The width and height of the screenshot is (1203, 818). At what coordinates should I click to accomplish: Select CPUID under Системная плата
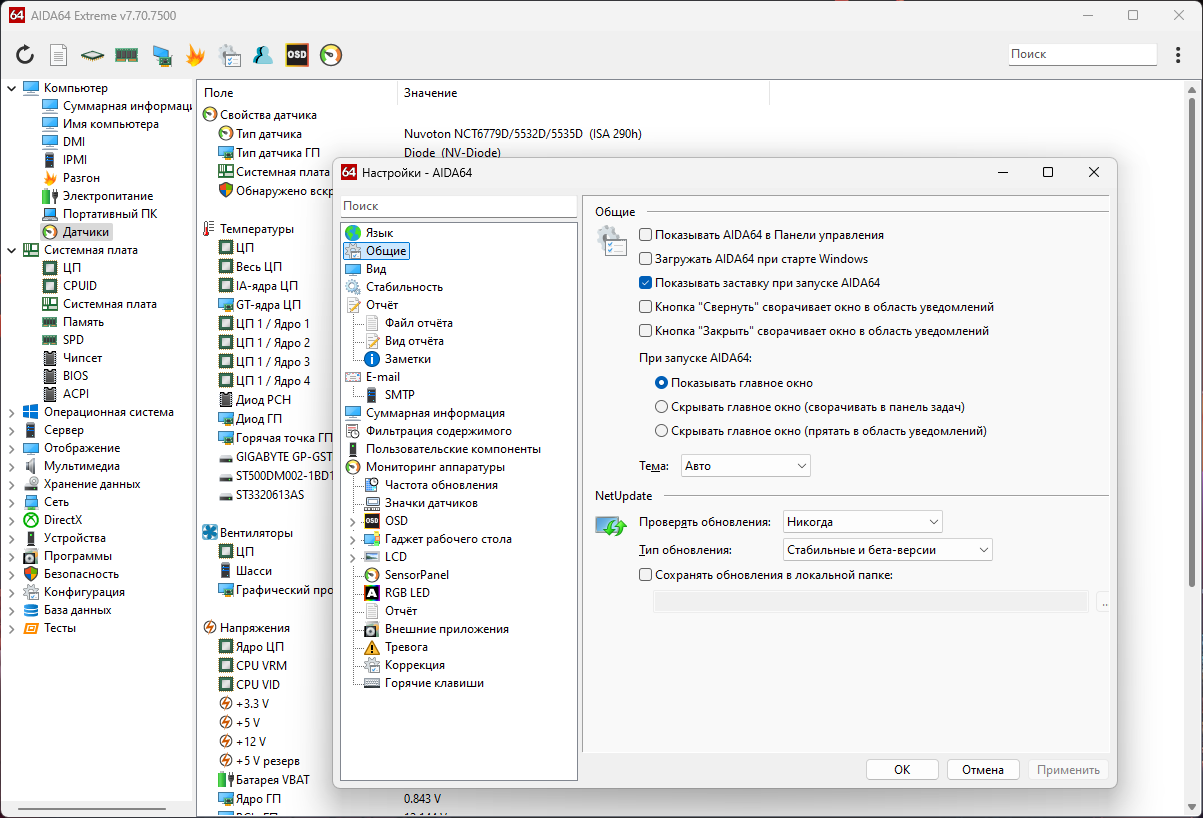80,286
